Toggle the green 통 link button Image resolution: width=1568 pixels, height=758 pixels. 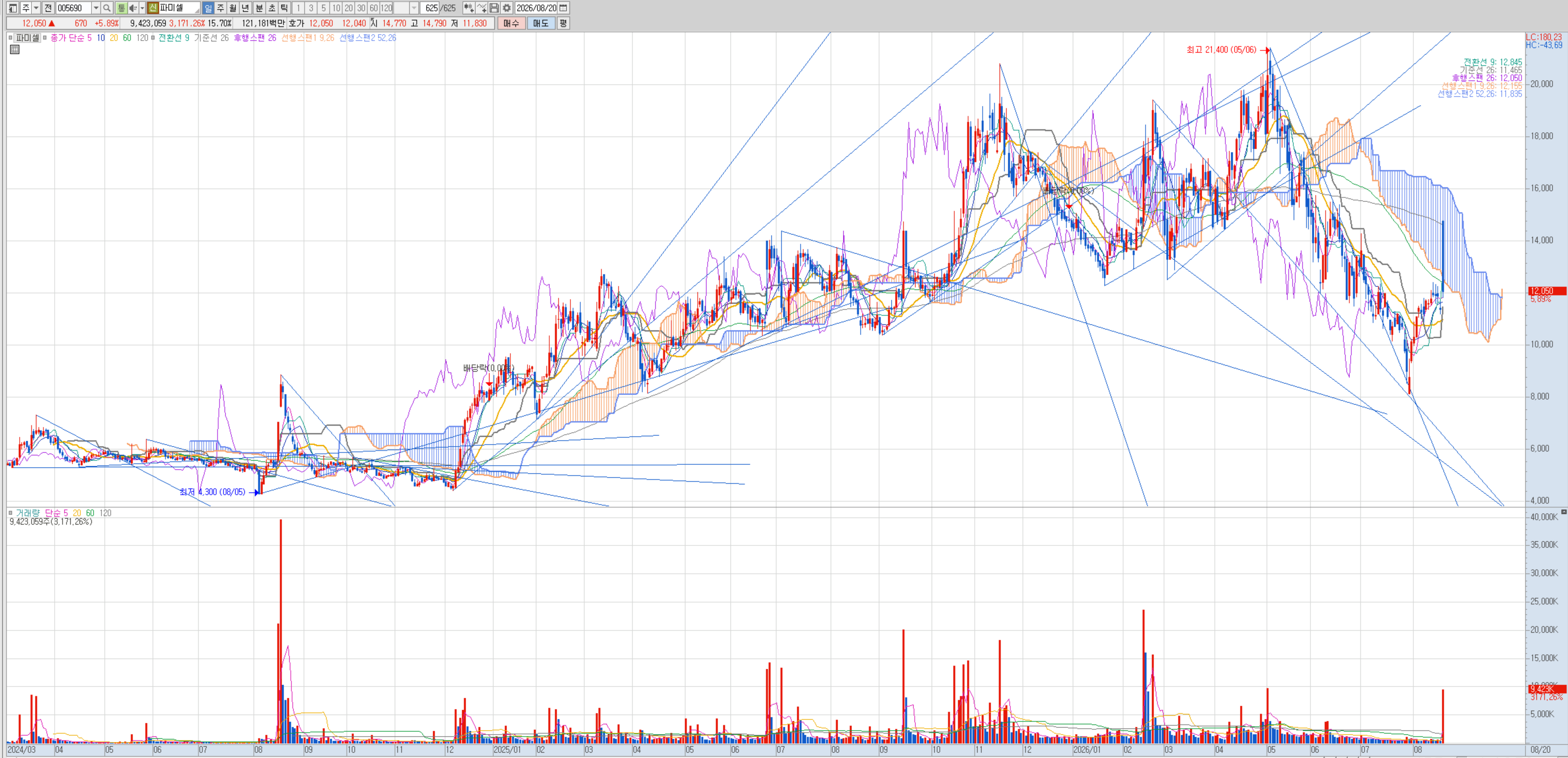[121, 8]
